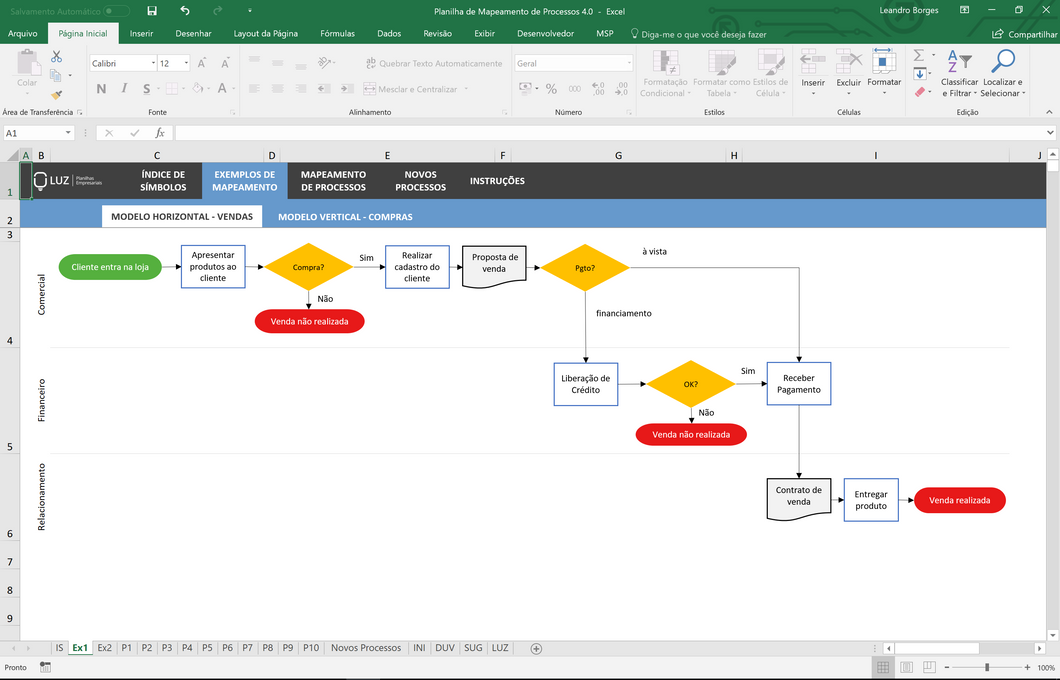Switch to the Novos Processos sheet tab

[x=365, y=648]
